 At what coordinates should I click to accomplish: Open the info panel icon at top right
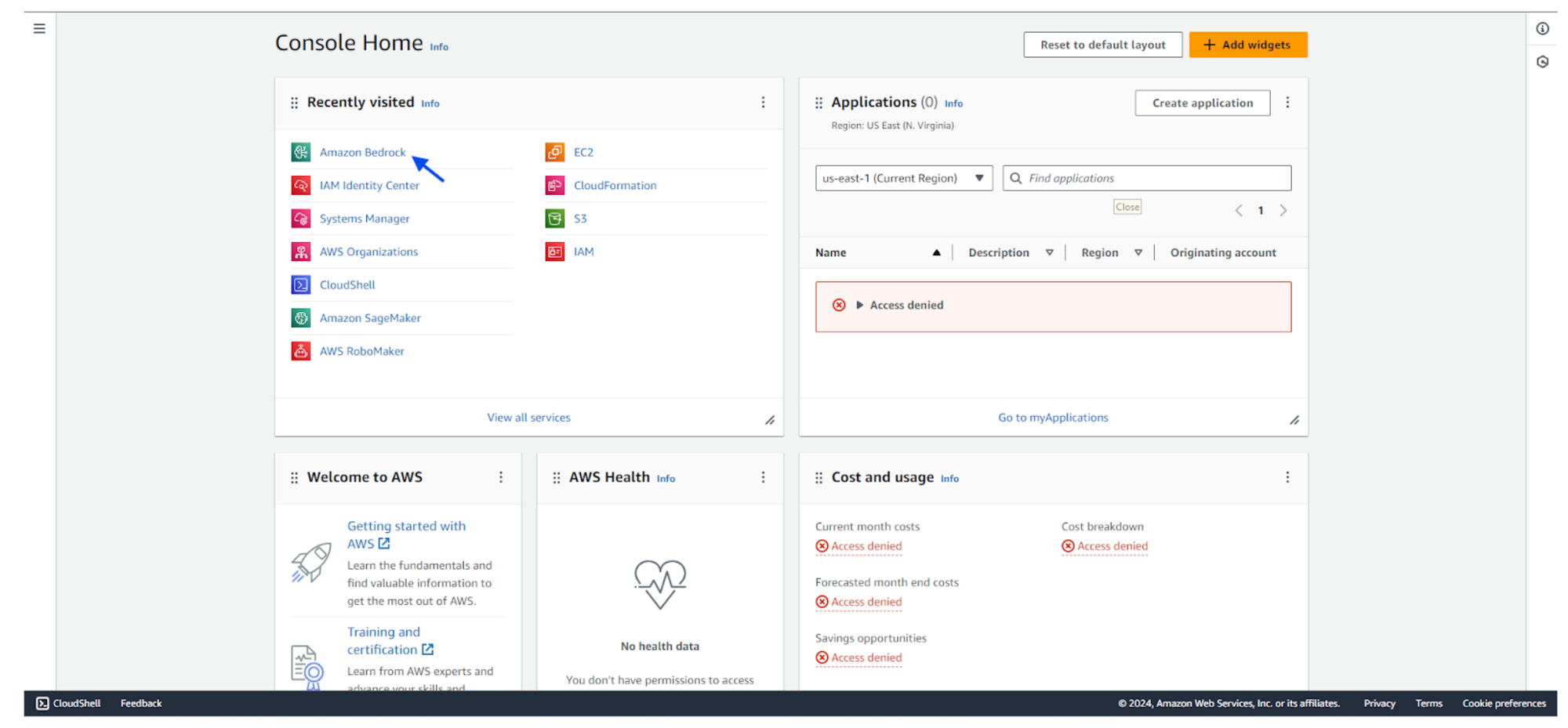[x=1542, y=29]
